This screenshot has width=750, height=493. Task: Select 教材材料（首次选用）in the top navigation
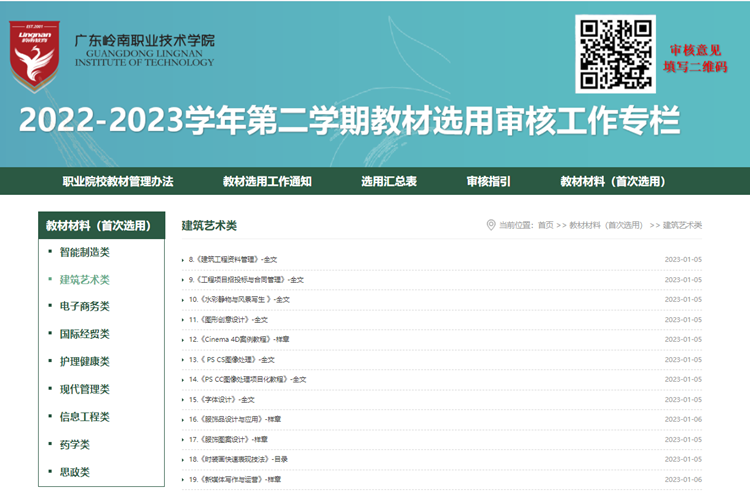(x=612, y=181)
